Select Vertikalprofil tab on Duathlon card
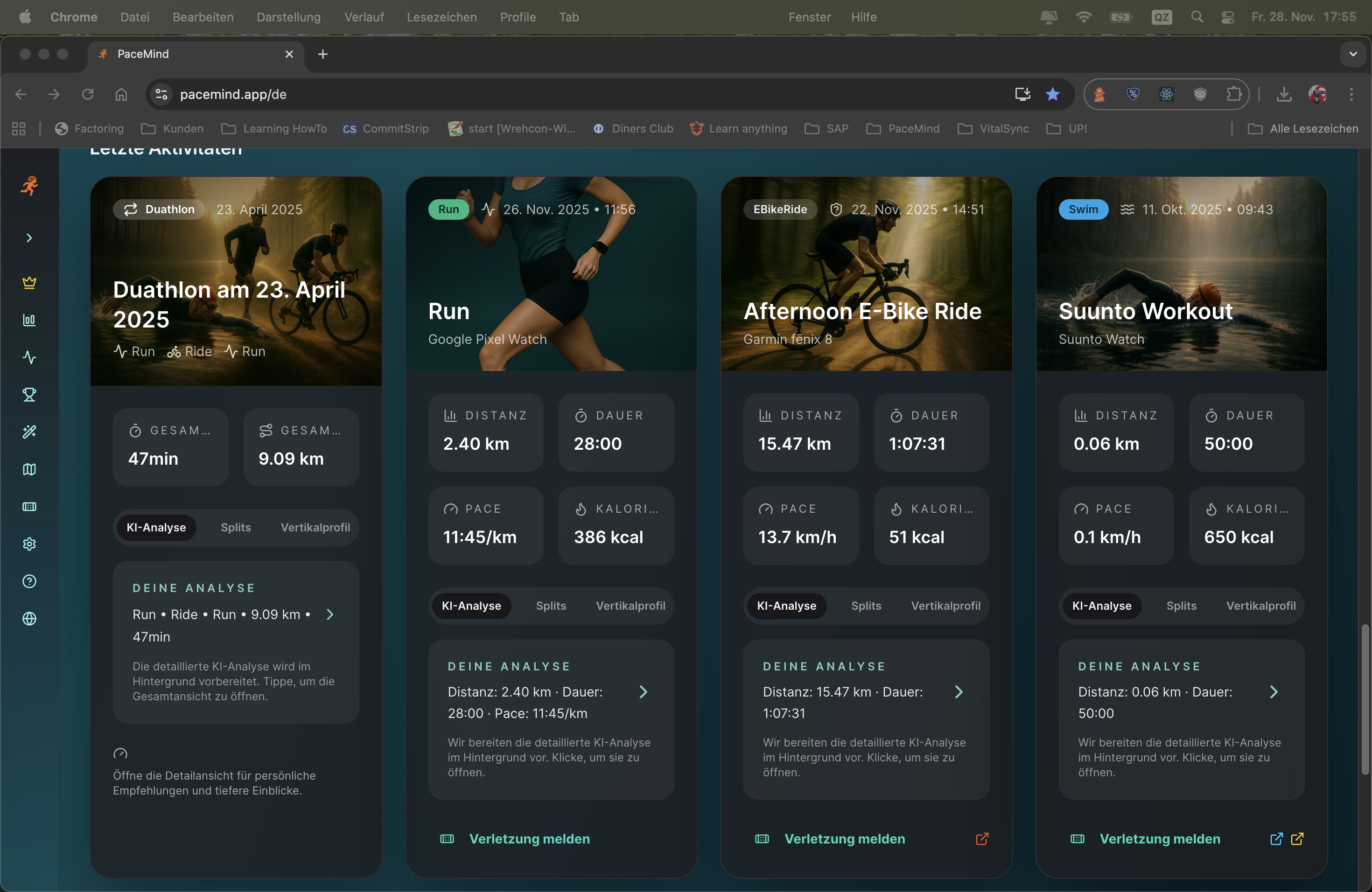Image resolution: width=1372 pixels, height=892 pixels. click(315, 527)
